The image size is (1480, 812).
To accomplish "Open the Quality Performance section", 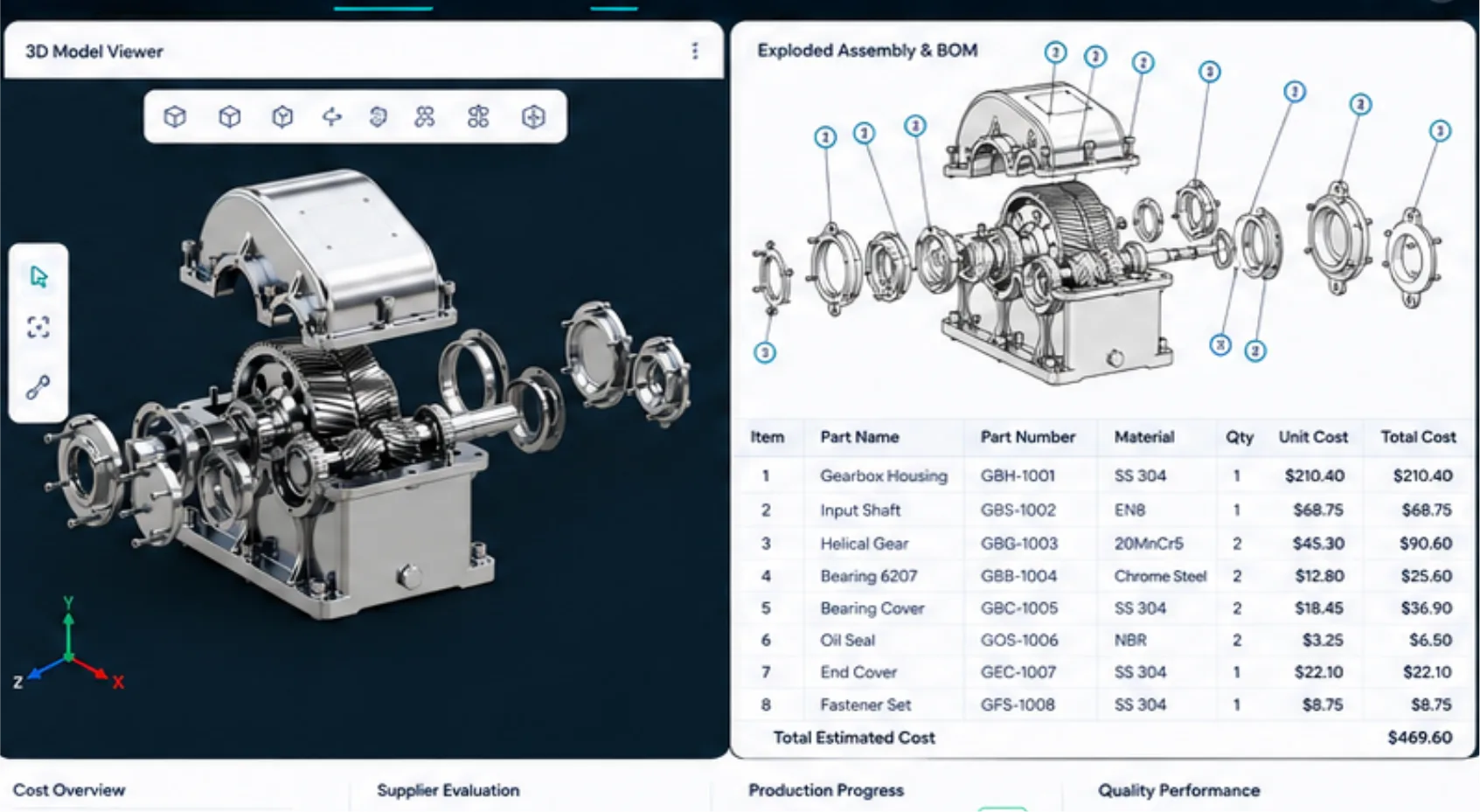I will [1179, 790].
